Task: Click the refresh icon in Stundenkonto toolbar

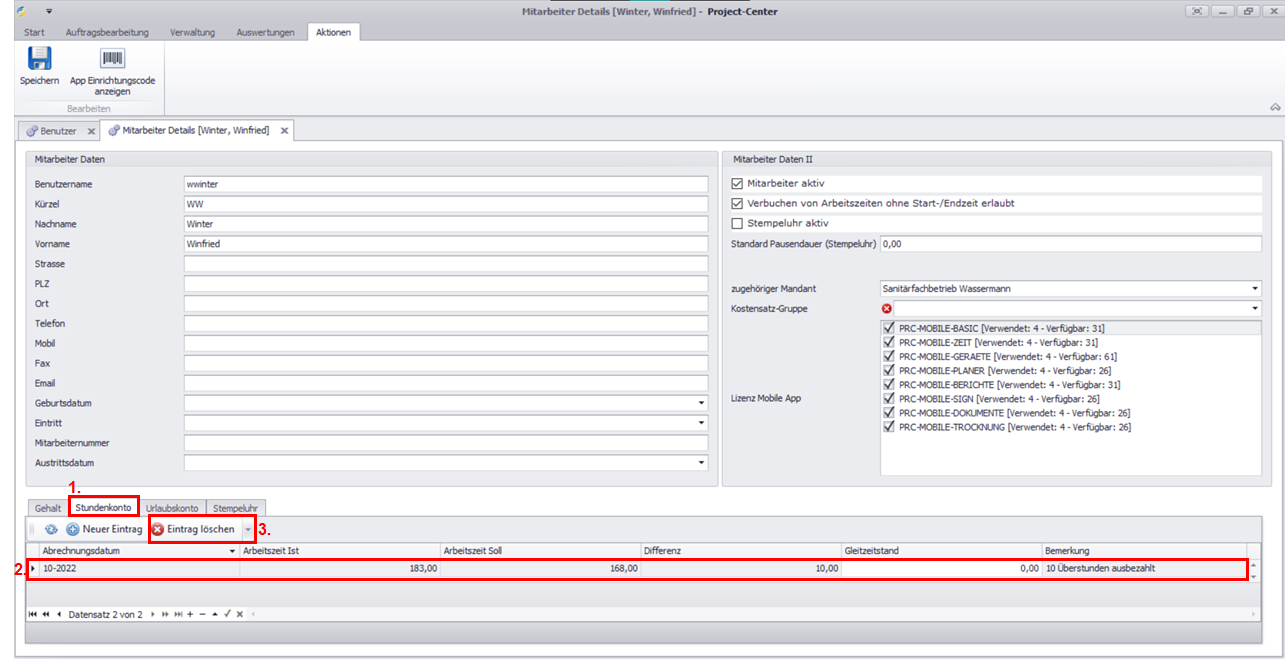Action: click(x=51, y=529)
